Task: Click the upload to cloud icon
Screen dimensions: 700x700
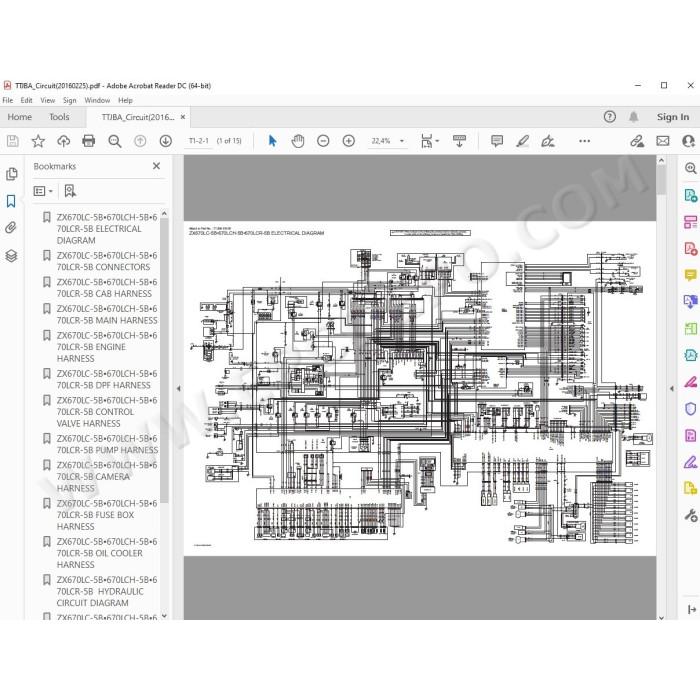Action: (x=63, y=141)
